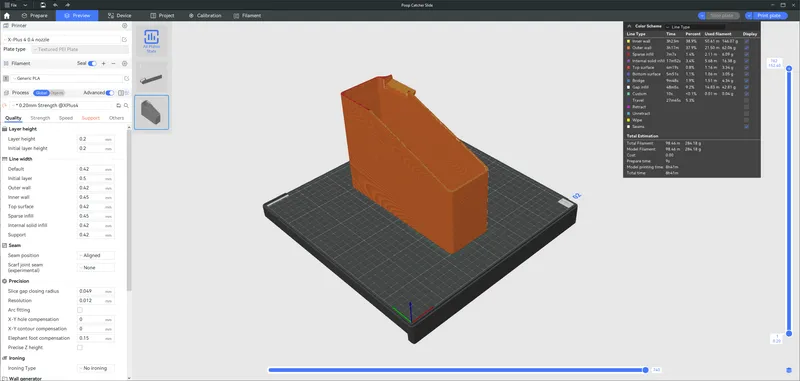Click the Line width section icon
This screenshot has width=800, height=381.
tap(5, 159)
